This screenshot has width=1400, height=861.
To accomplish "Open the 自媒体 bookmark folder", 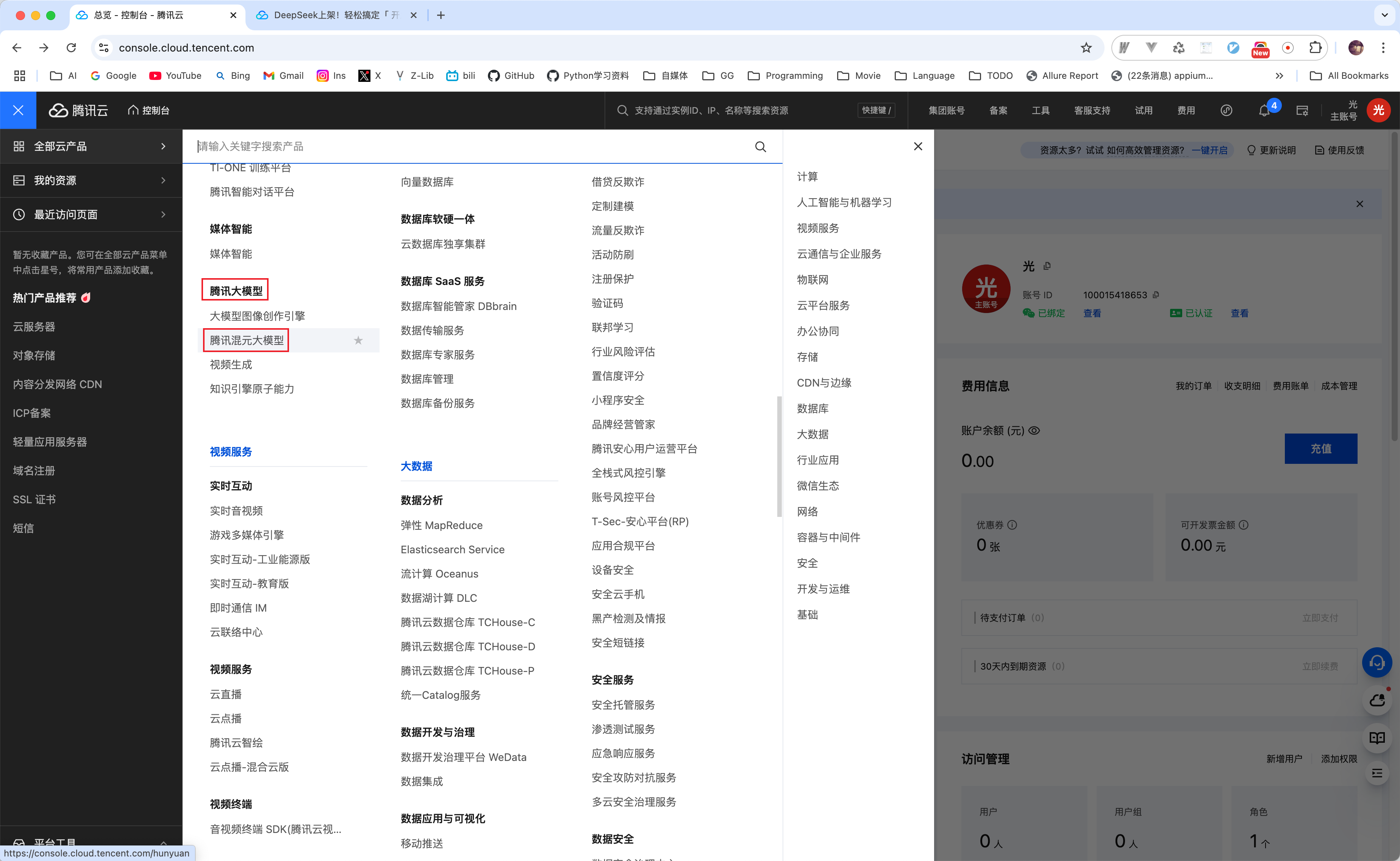I will [x=665, y=76].
